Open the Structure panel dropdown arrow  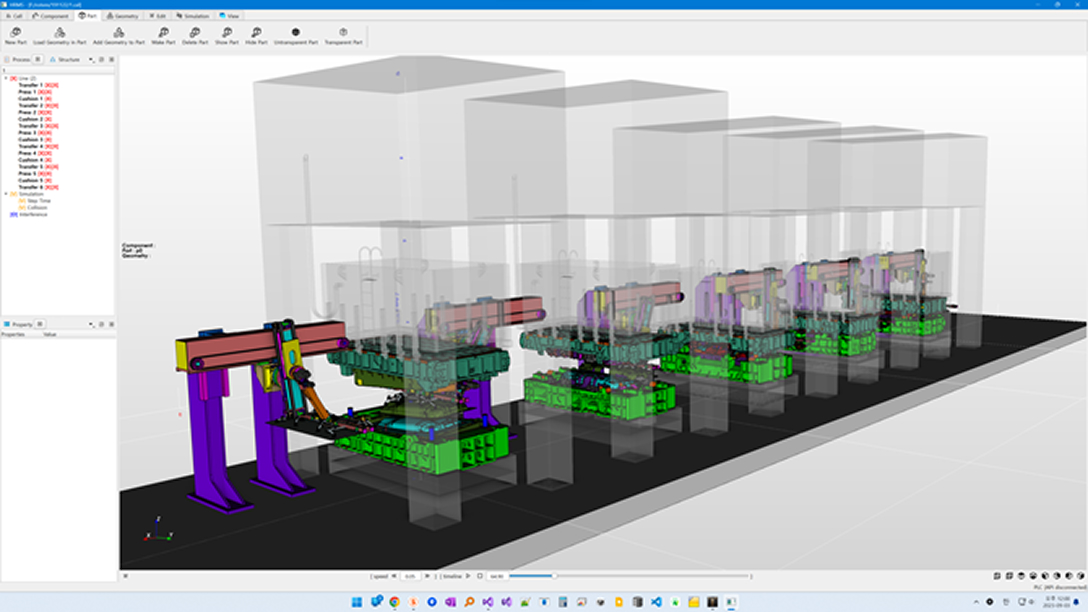click(x=91, y=60)
